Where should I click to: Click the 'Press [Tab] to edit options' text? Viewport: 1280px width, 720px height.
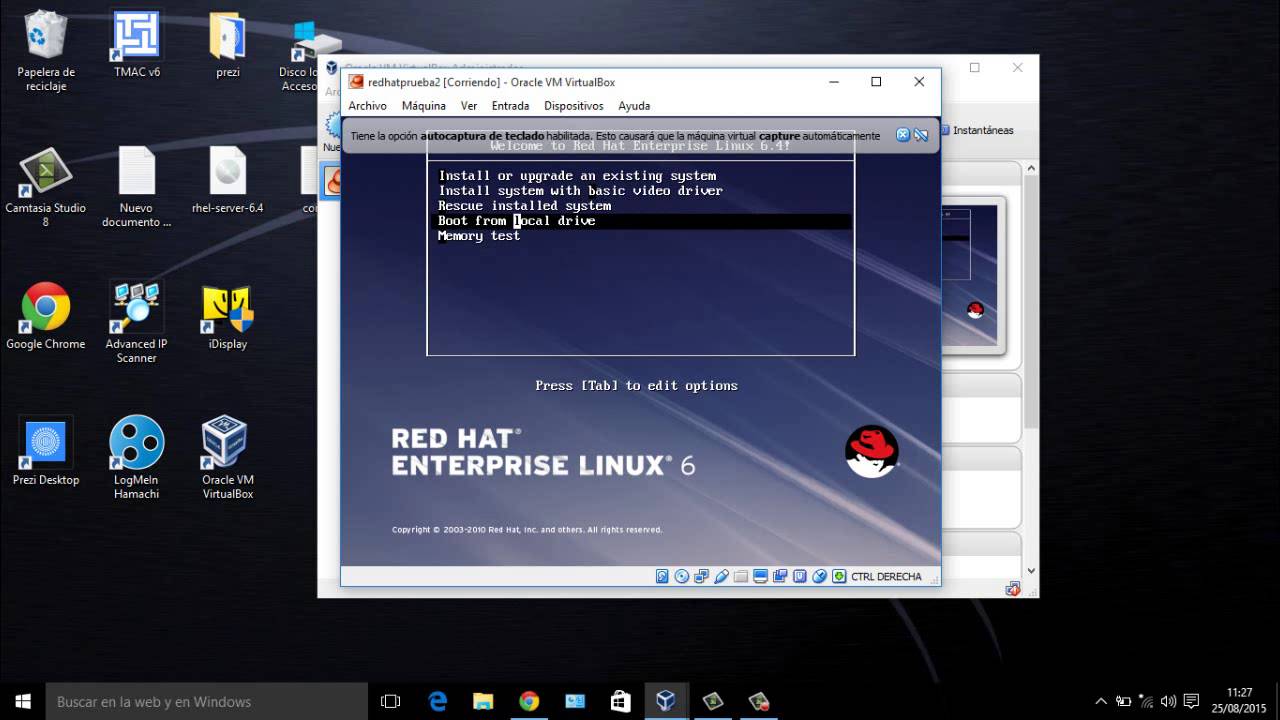tap(636, 386)
